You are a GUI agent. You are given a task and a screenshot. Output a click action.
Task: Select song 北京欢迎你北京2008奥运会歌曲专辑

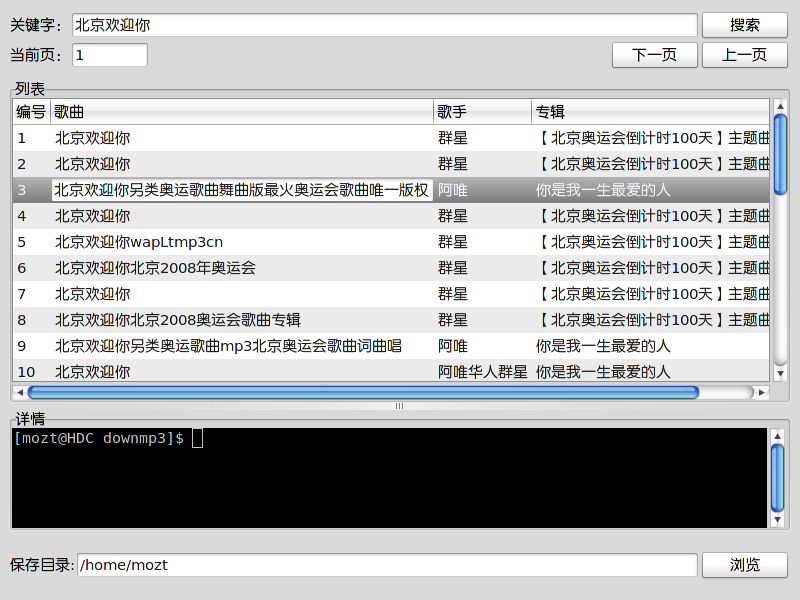point(178,320)
